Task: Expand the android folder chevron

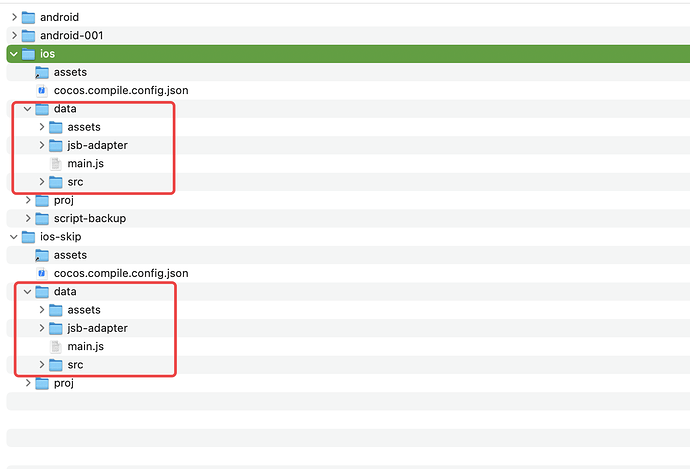Action: 14,17
